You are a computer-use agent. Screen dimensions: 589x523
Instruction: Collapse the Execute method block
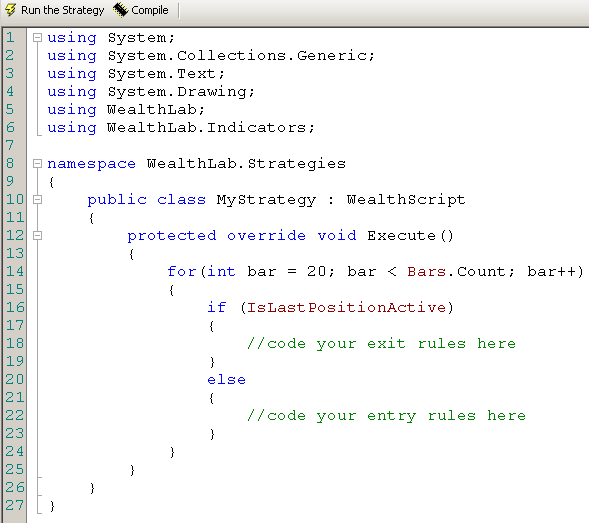pos(37,236)
